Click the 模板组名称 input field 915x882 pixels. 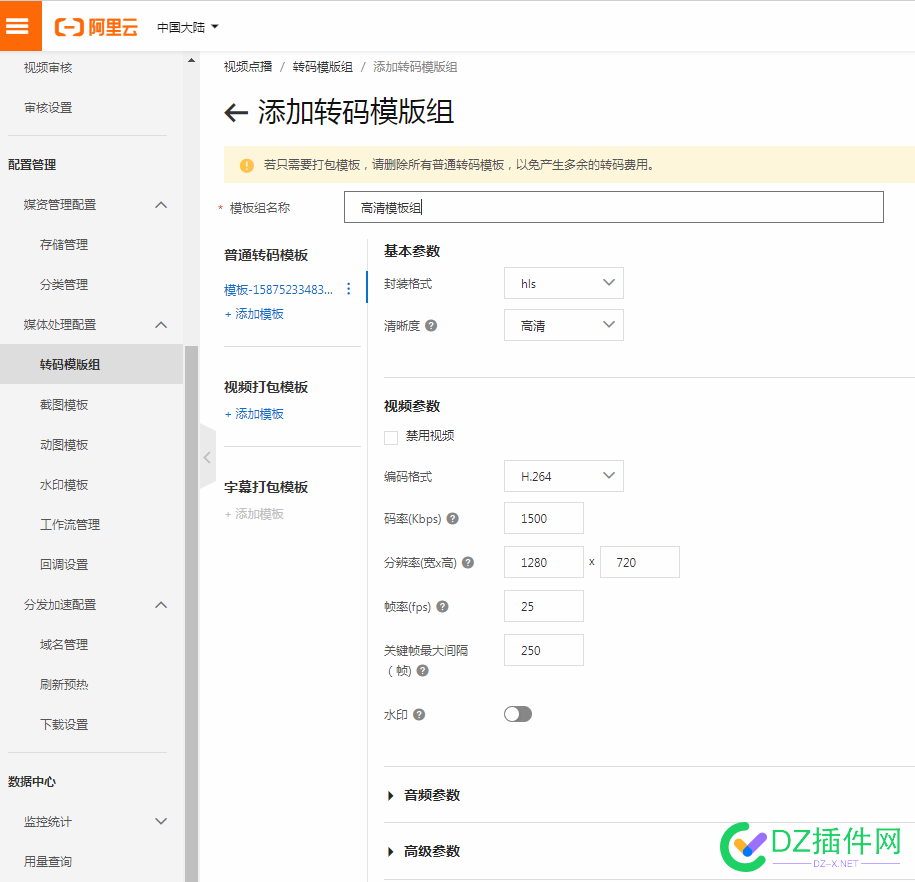[614, 207]
